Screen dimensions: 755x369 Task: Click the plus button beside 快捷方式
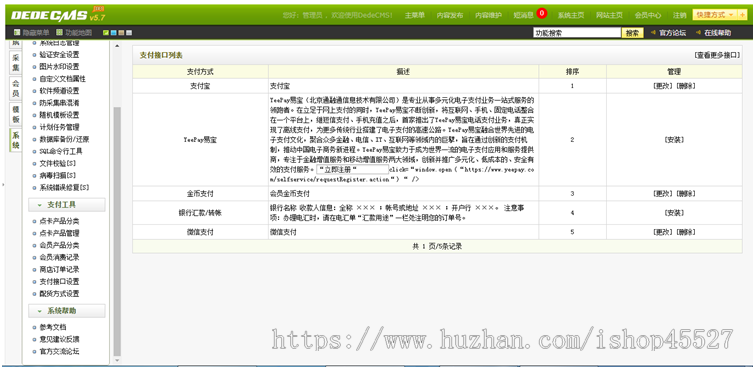[x=742, y=15]
